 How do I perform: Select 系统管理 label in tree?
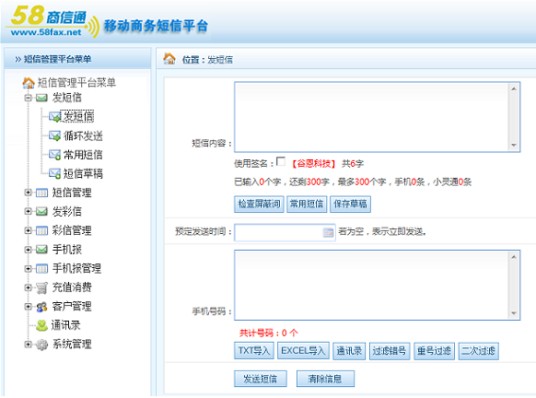click(x=72, y=344)
